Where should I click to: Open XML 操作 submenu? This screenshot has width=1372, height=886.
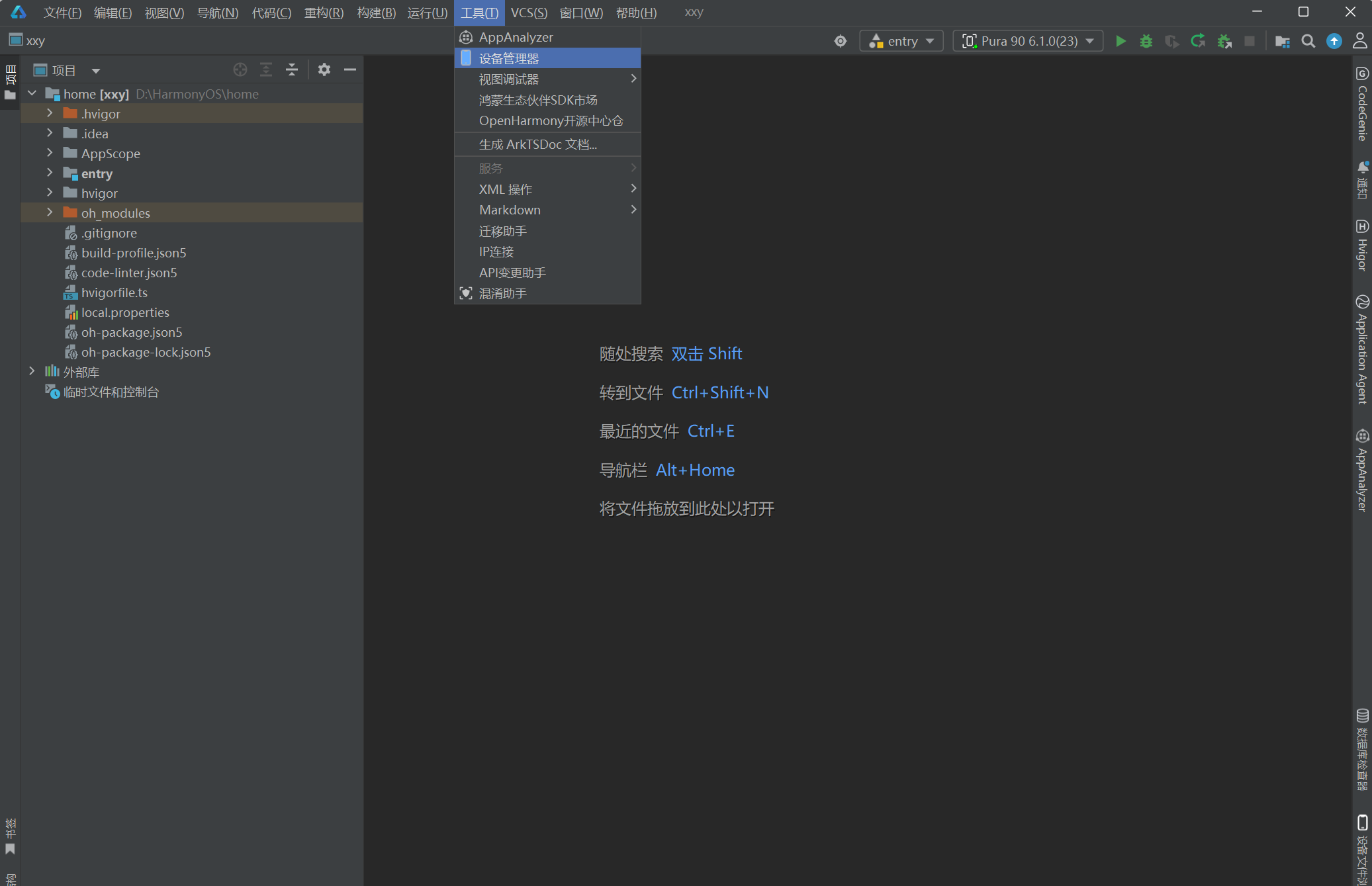point(547,189)
